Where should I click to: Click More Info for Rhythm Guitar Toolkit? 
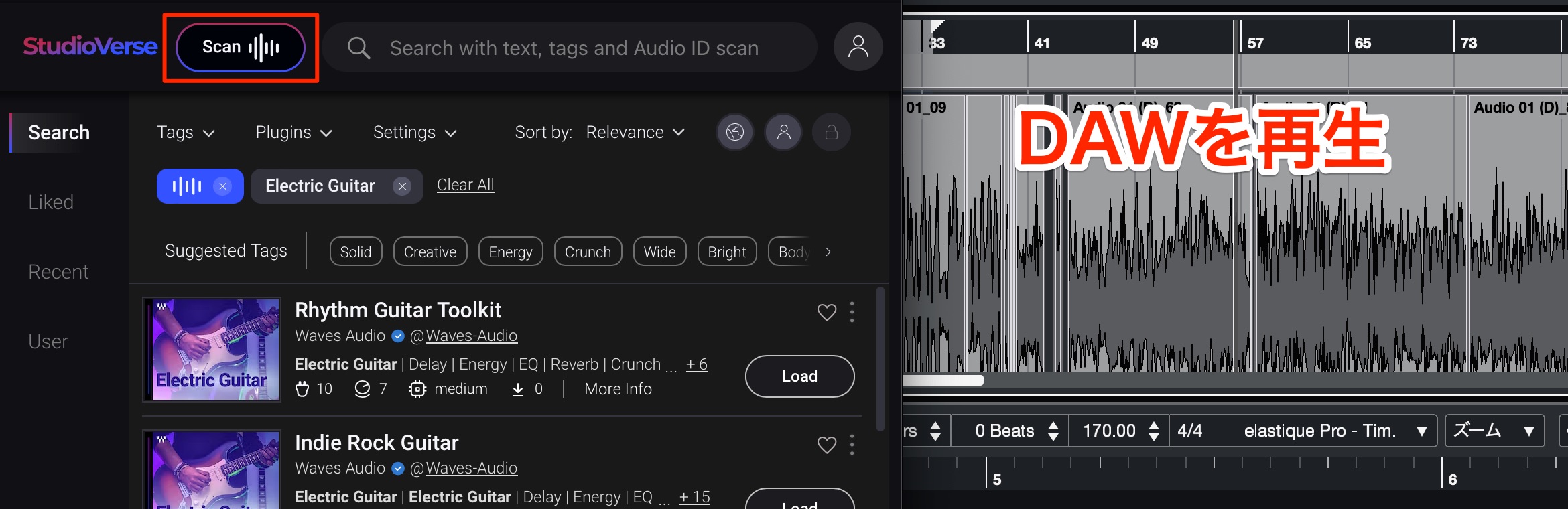[x=618, y=389]
